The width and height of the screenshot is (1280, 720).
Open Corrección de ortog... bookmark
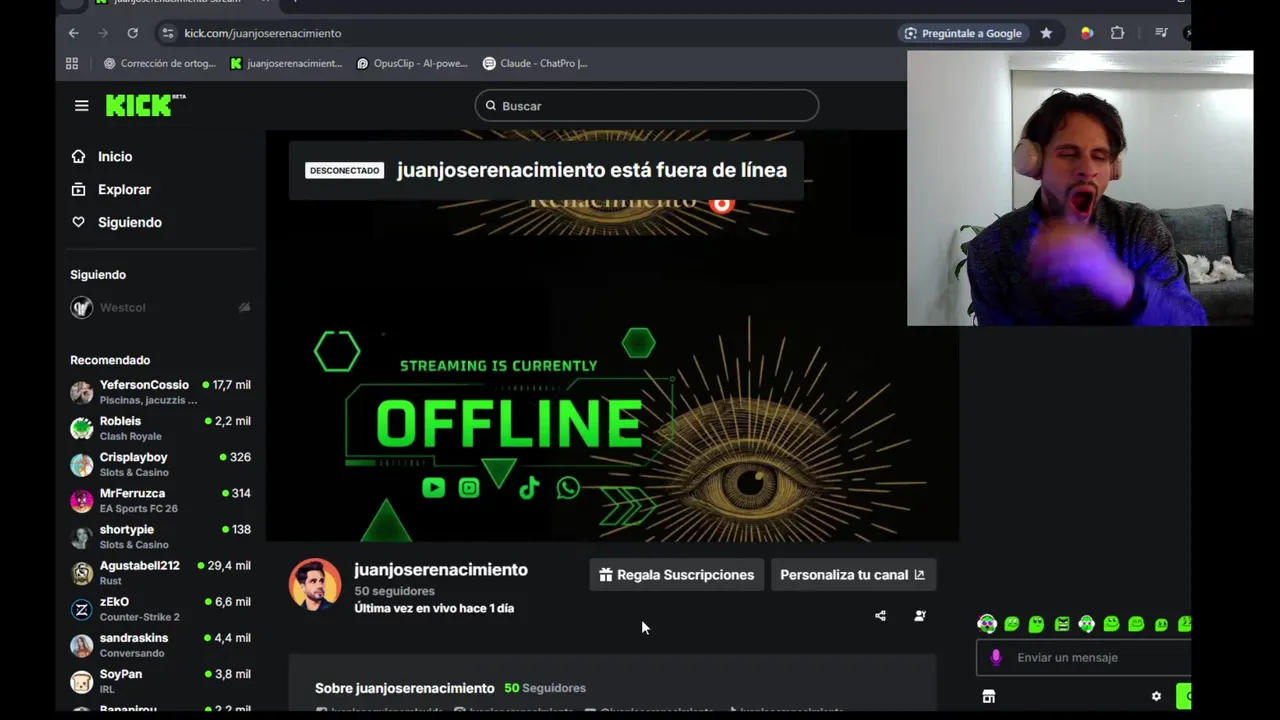click(x=160, y=63)
